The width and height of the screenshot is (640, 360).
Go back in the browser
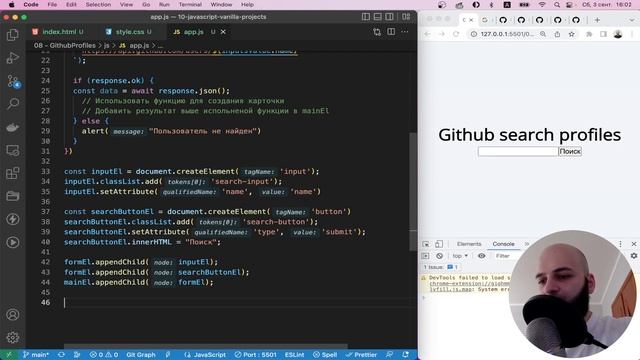[x=427, y=34]
